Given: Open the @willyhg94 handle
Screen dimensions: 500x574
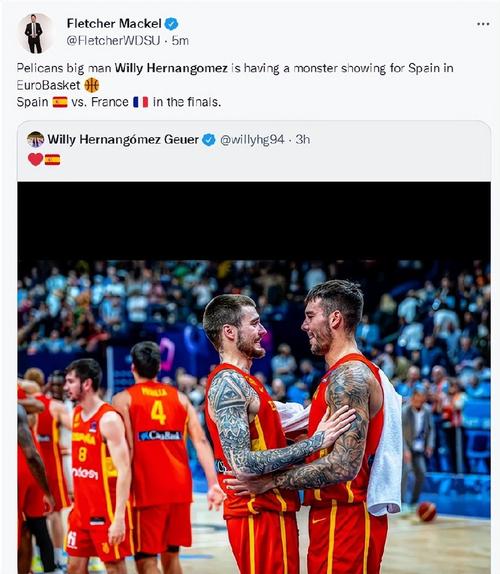Looking at the screenshot, I should [252, 139].
